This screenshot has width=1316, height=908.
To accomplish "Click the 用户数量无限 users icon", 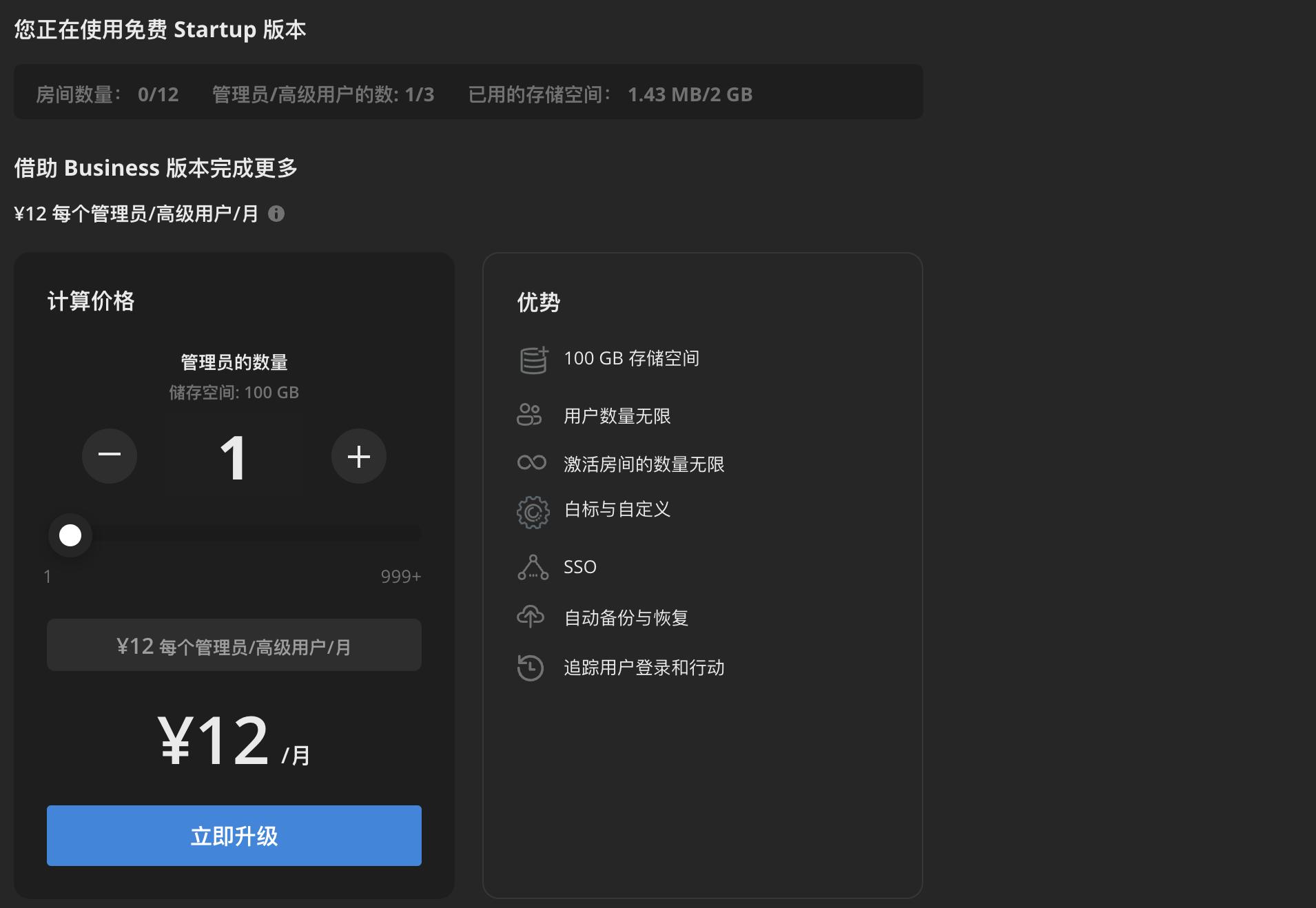I will (532, 415).
